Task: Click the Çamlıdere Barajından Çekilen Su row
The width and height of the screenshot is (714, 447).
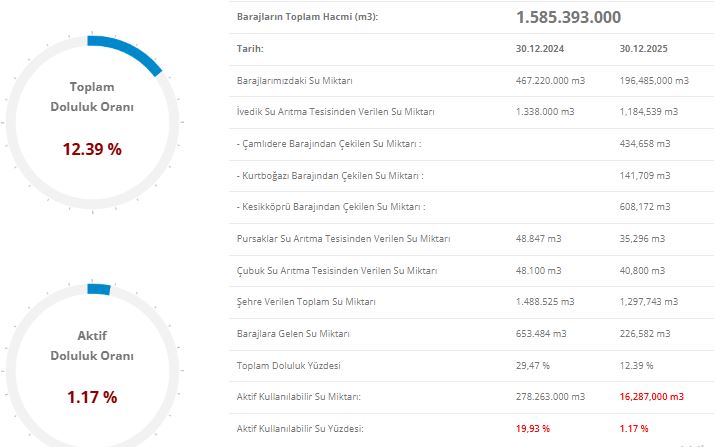Action: 329,144
